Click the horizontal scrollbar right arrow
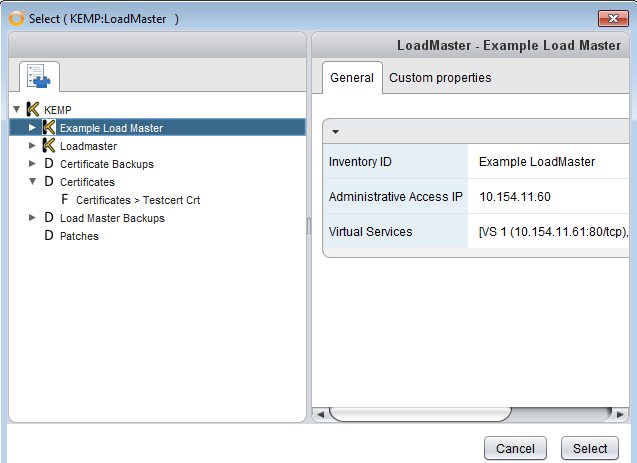This screenshot has width=637, height=463. coord(620,415)
